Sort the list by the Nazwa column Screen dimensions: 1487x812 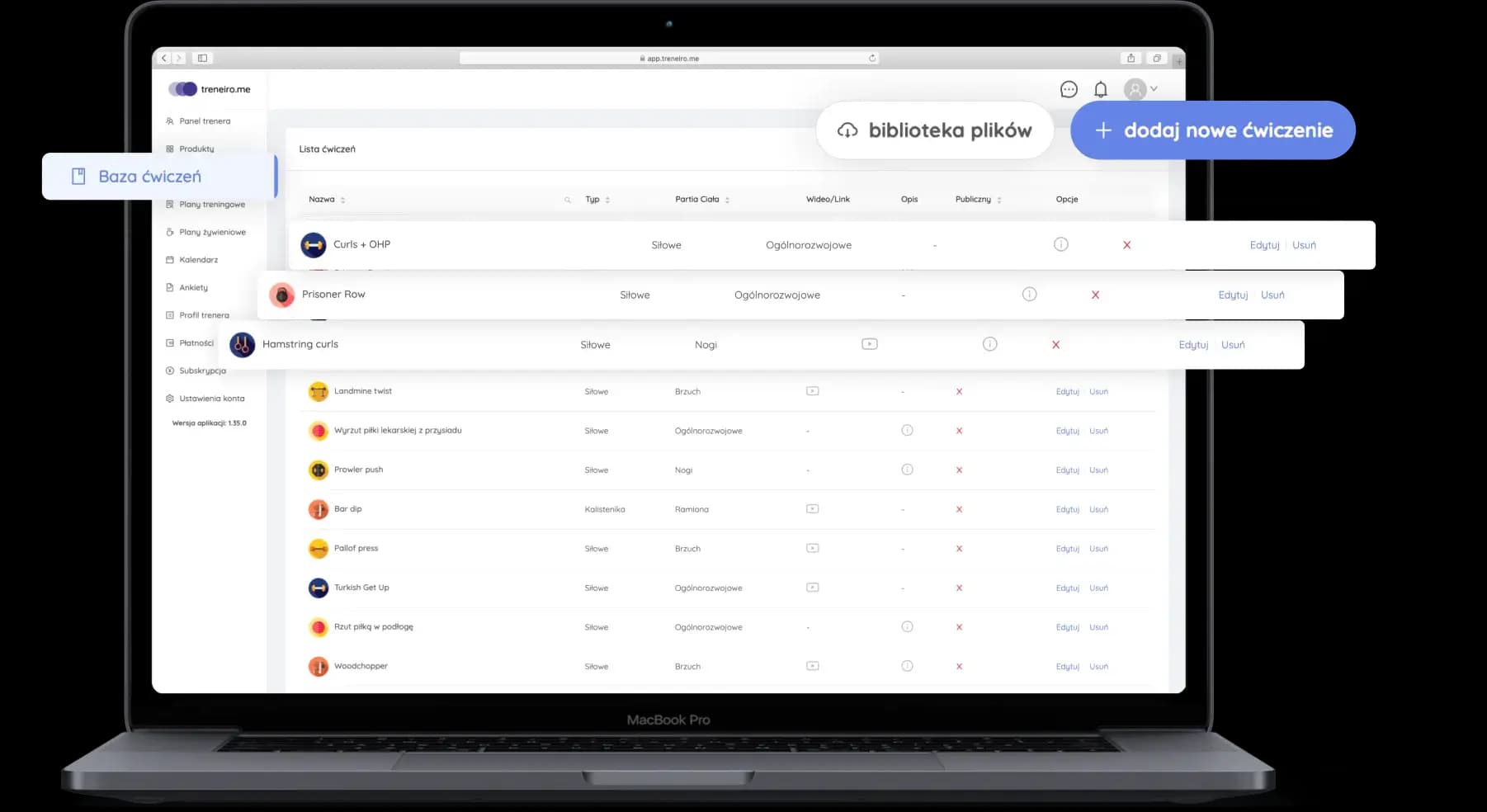tap(342, 199)
